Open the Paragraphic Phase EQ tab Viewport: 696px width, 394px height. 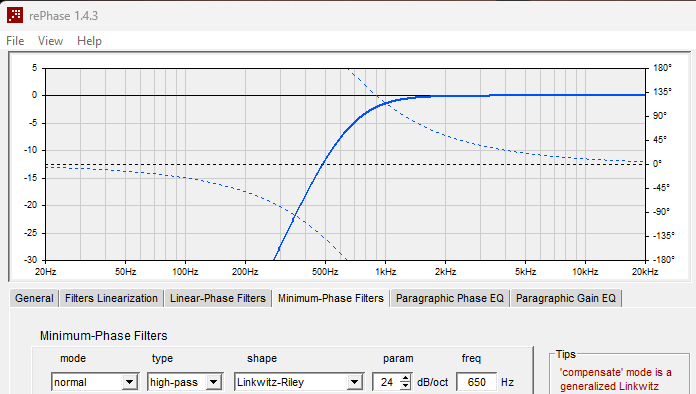(x=450, y=298)
